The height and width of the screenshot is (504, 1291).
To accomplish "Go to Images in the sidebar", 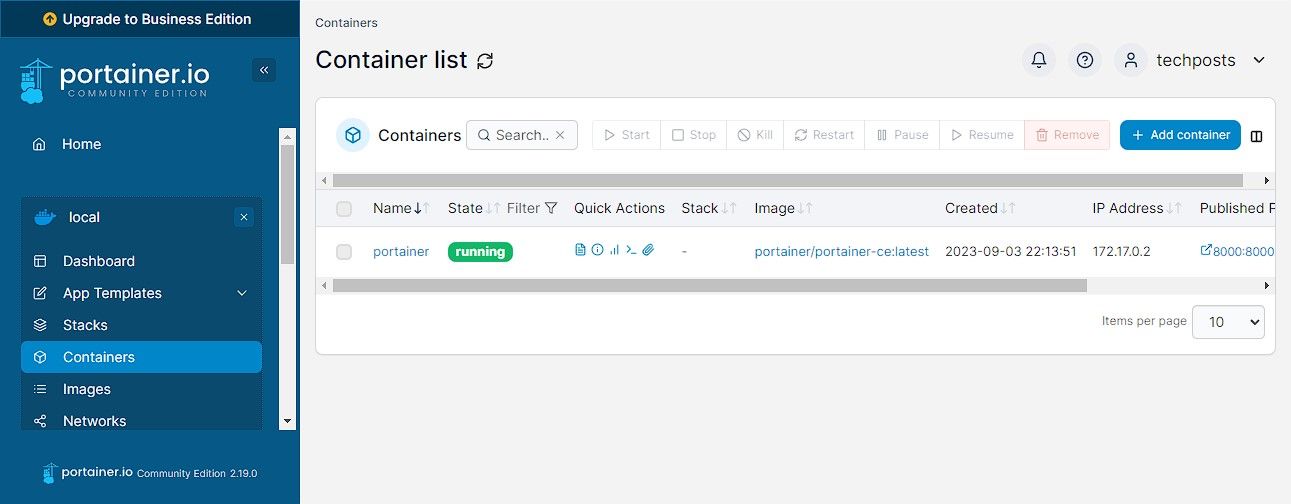I will point(87,389).
